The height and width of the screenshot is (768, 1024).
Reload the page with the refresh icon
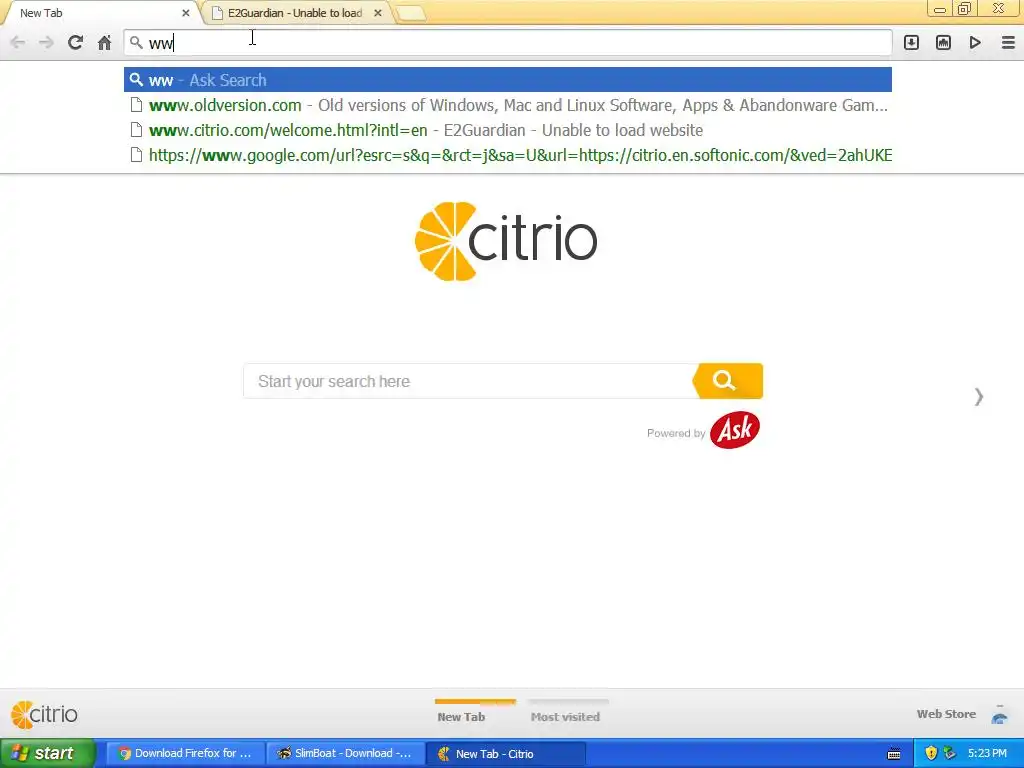(x=75, y=42)
